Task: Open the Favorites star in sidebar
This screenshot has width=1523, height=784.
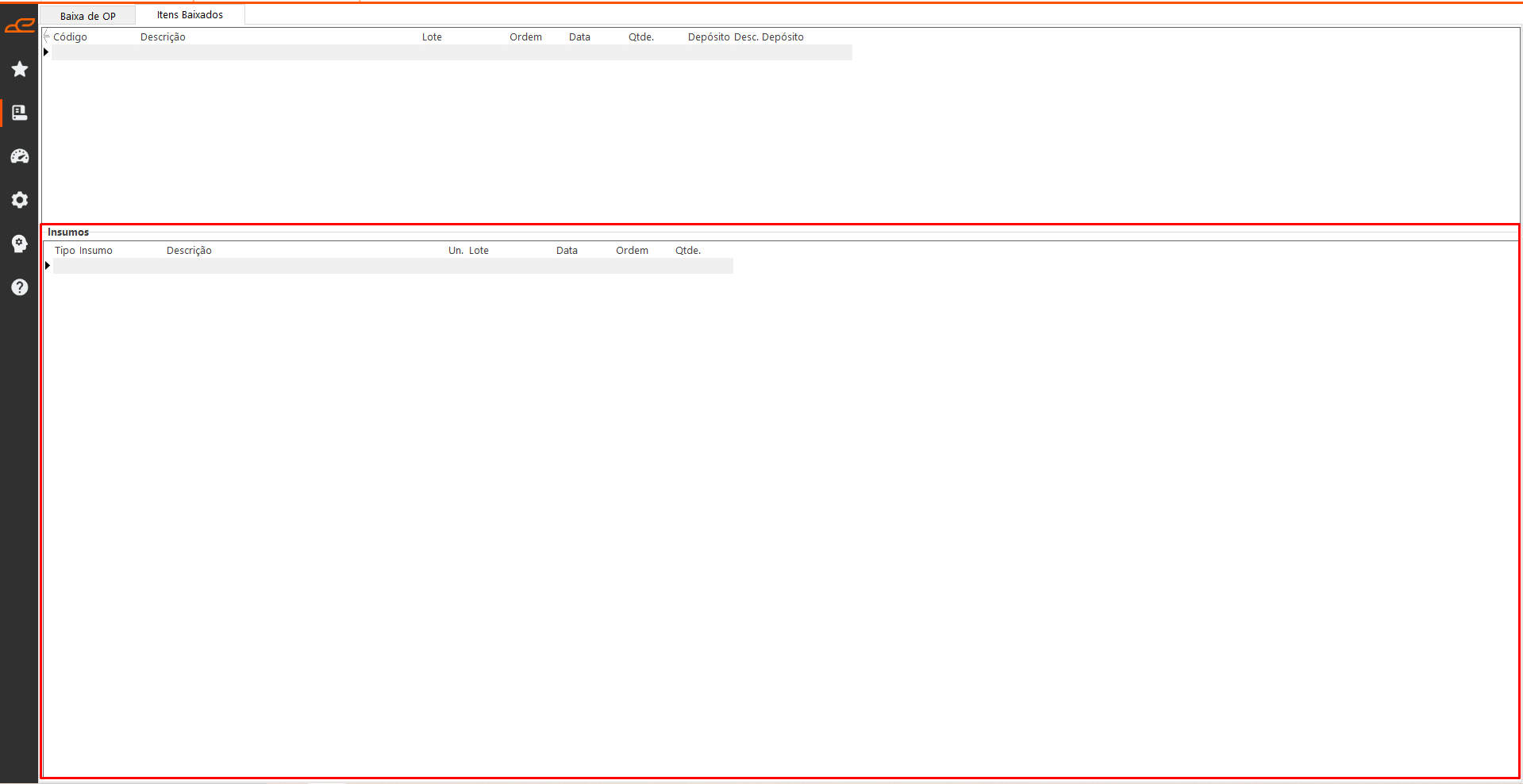Action: pyautogui.click(x=20, y=70)
